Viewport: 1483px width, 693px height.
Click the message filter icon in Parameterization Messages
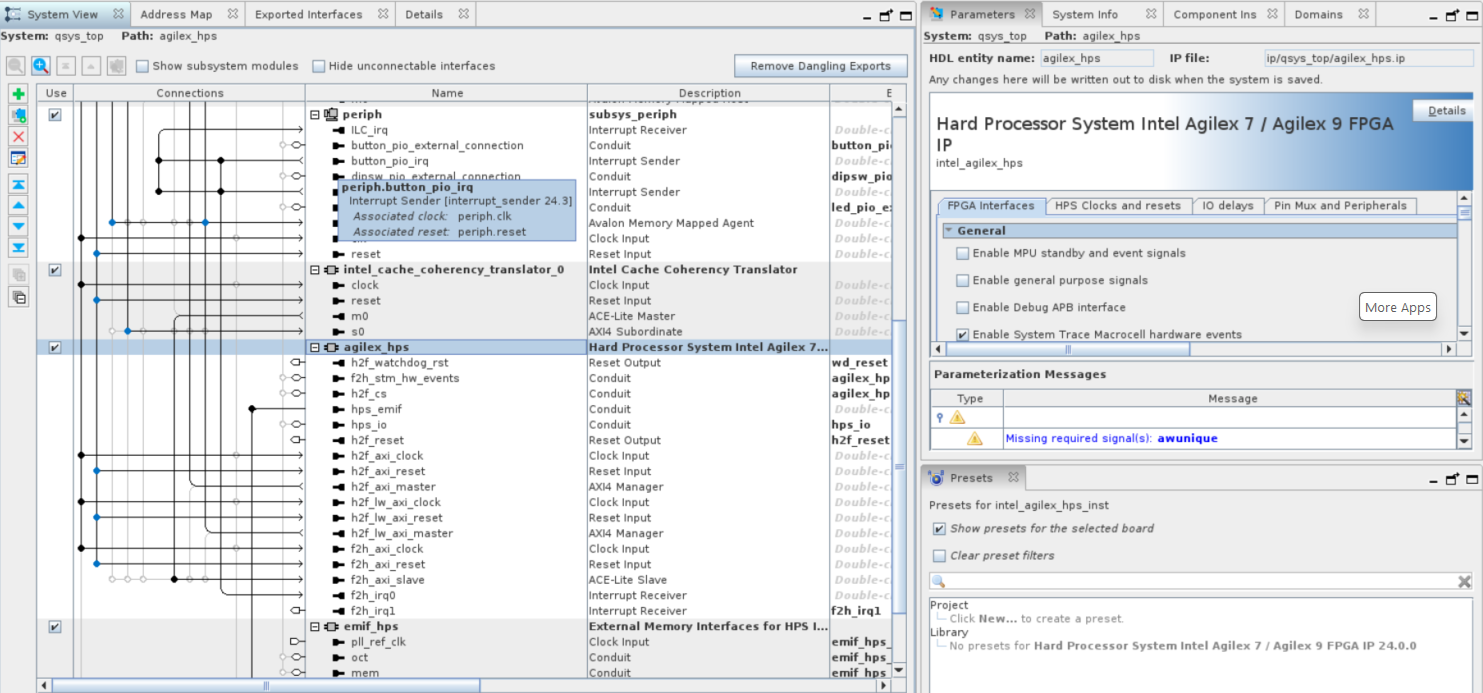pos(1464,398)
